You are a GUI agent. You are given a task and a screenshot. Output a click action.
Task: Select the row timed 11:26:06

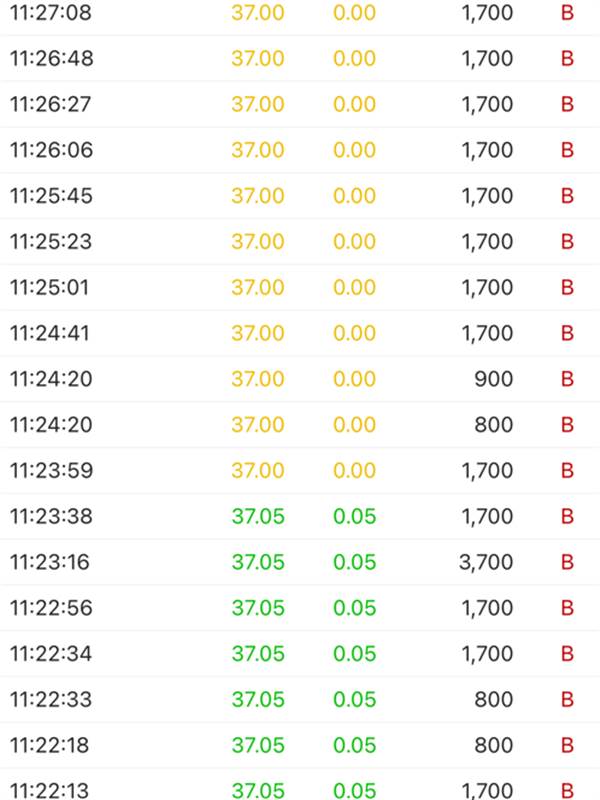click(x=300, y=150)
